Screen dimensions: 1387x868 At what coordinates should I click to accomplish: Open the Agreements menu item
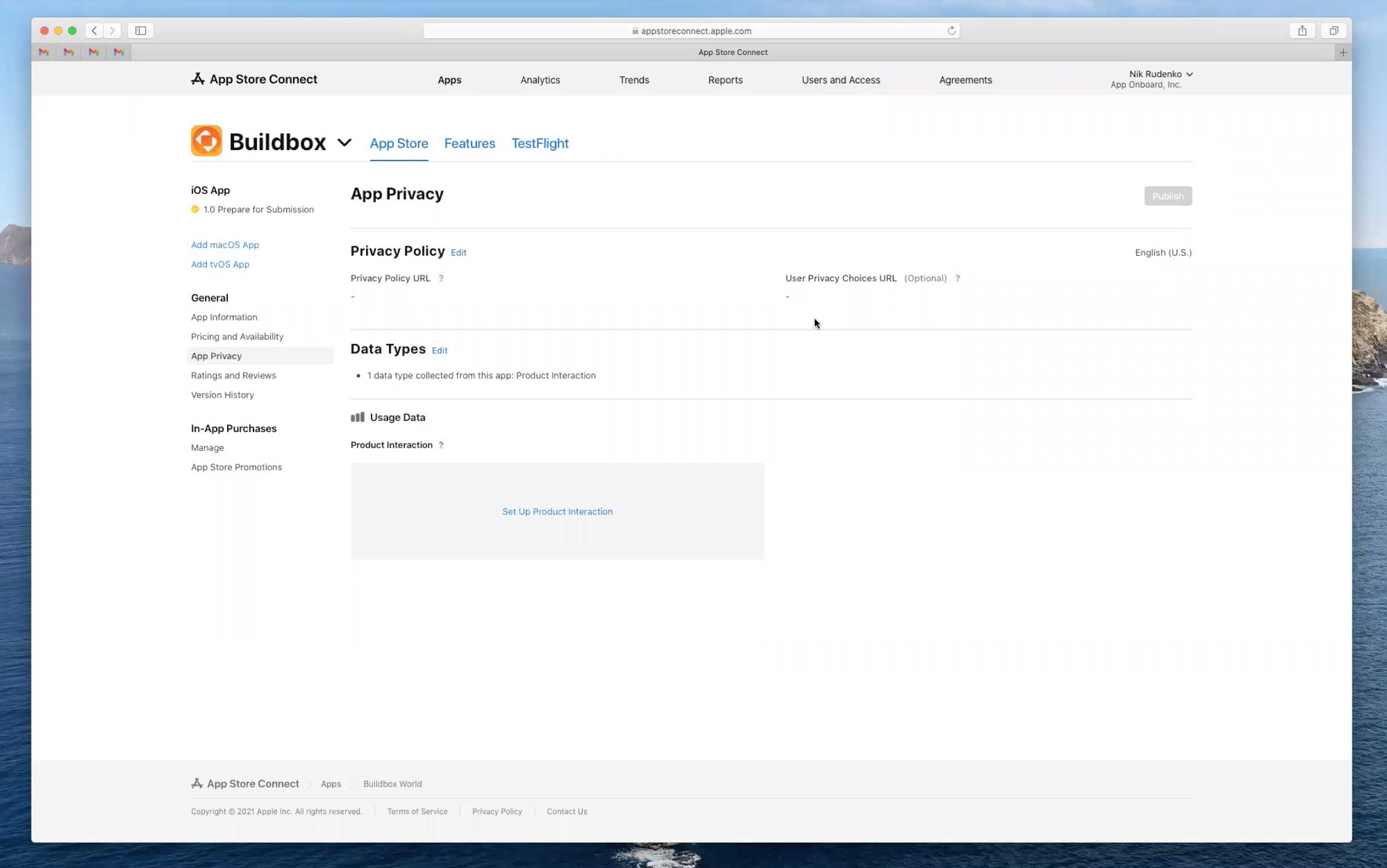(x=965, y=80)
